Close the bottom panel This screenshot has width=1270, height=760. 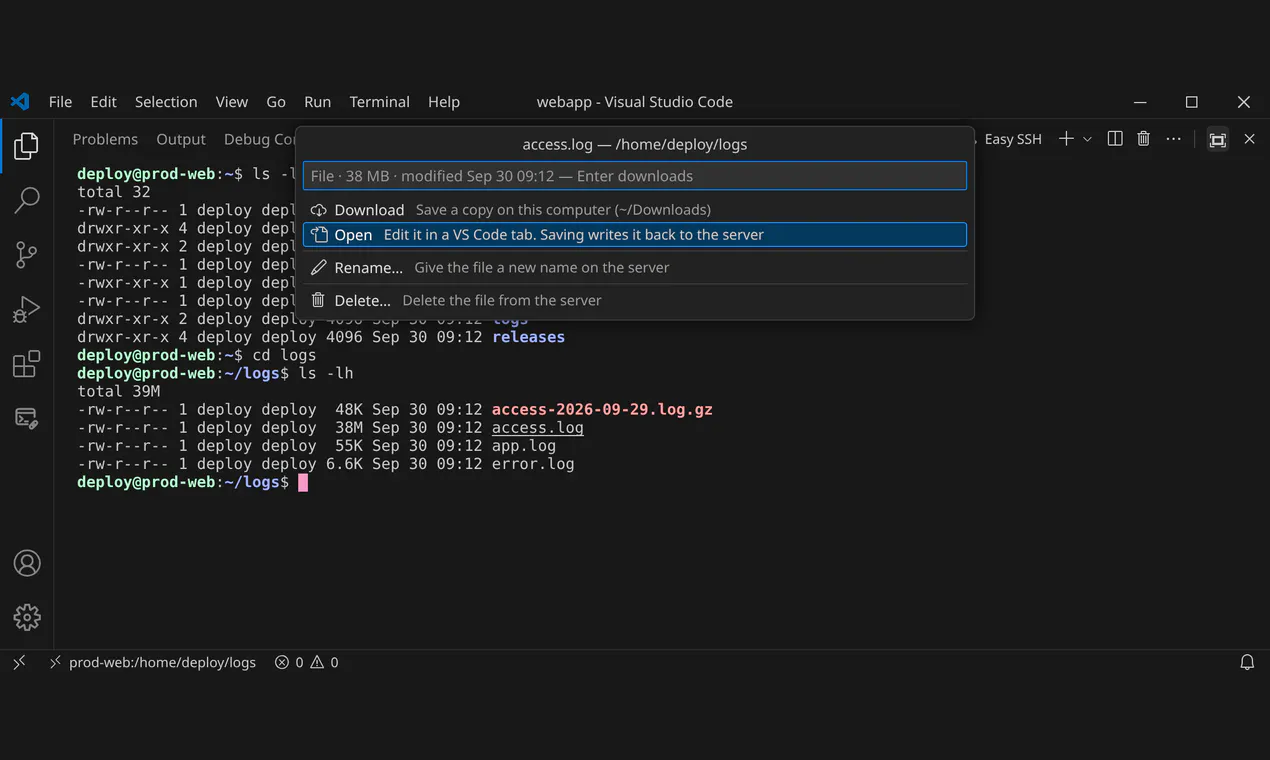1249,139
